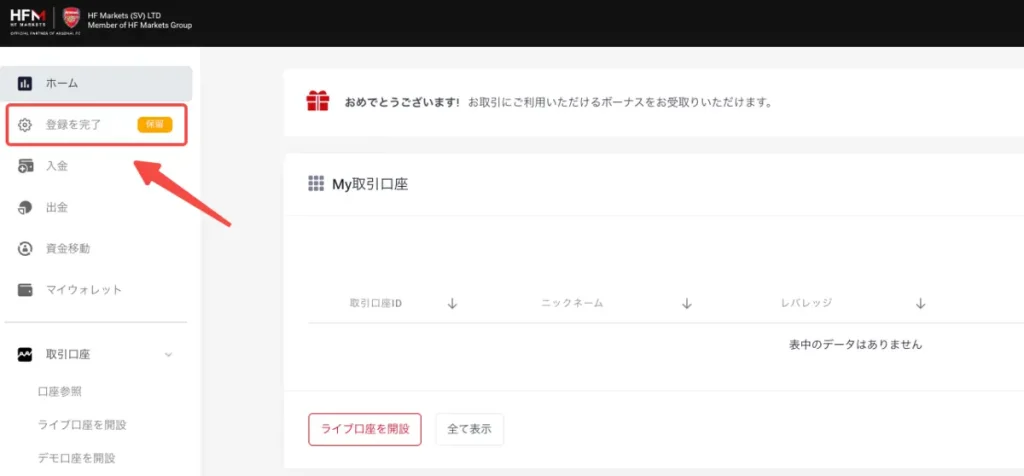Click the マイウォレット wallet icon

tap(25, 290)
